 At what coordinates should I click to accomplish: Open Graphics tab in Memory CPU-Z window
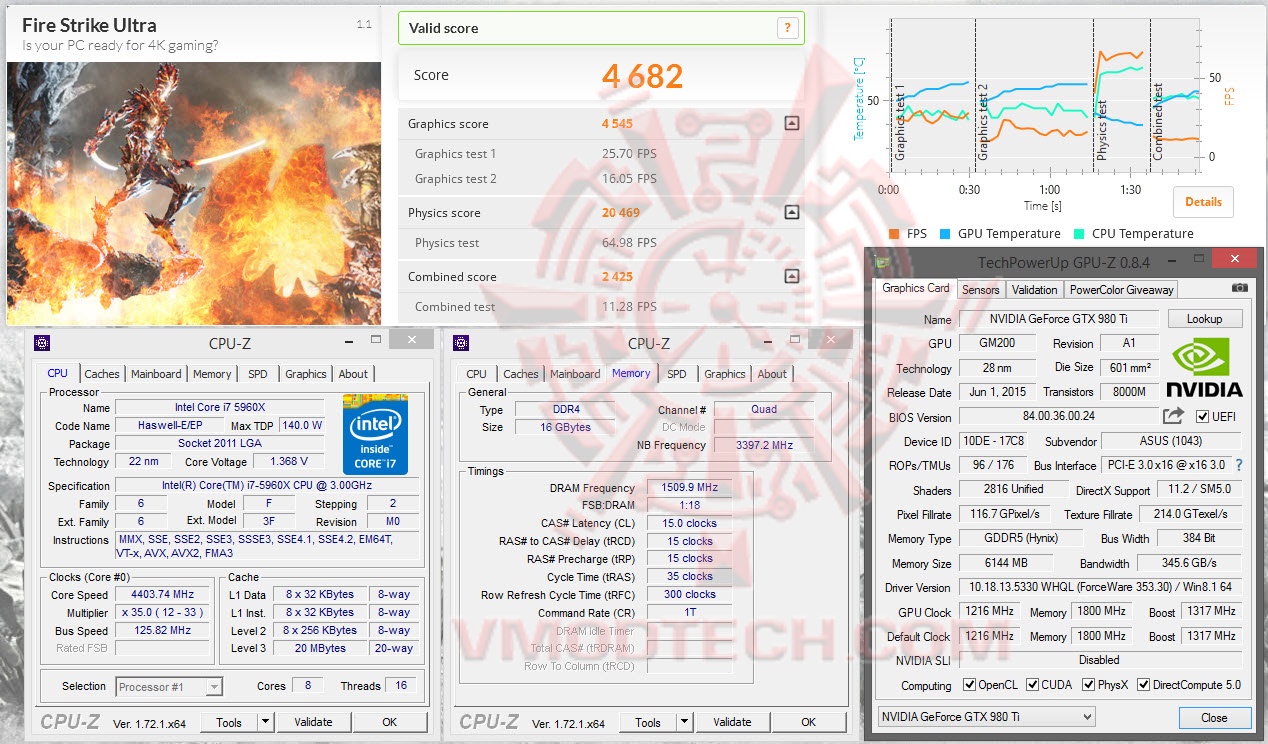tap(725, 374)
